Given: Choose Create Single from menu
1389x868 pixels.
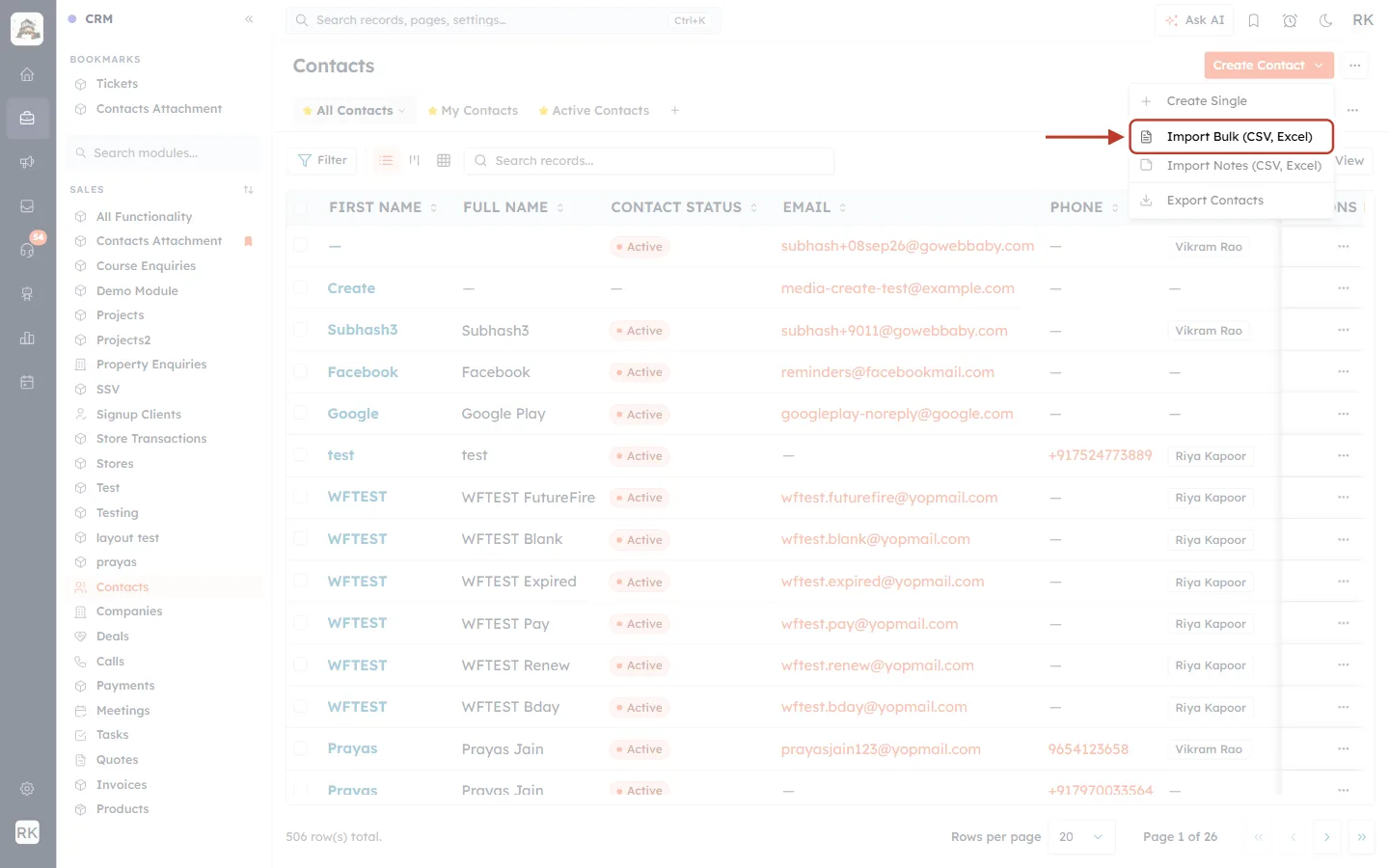Looking at the screenshot, I should 1231,101.
